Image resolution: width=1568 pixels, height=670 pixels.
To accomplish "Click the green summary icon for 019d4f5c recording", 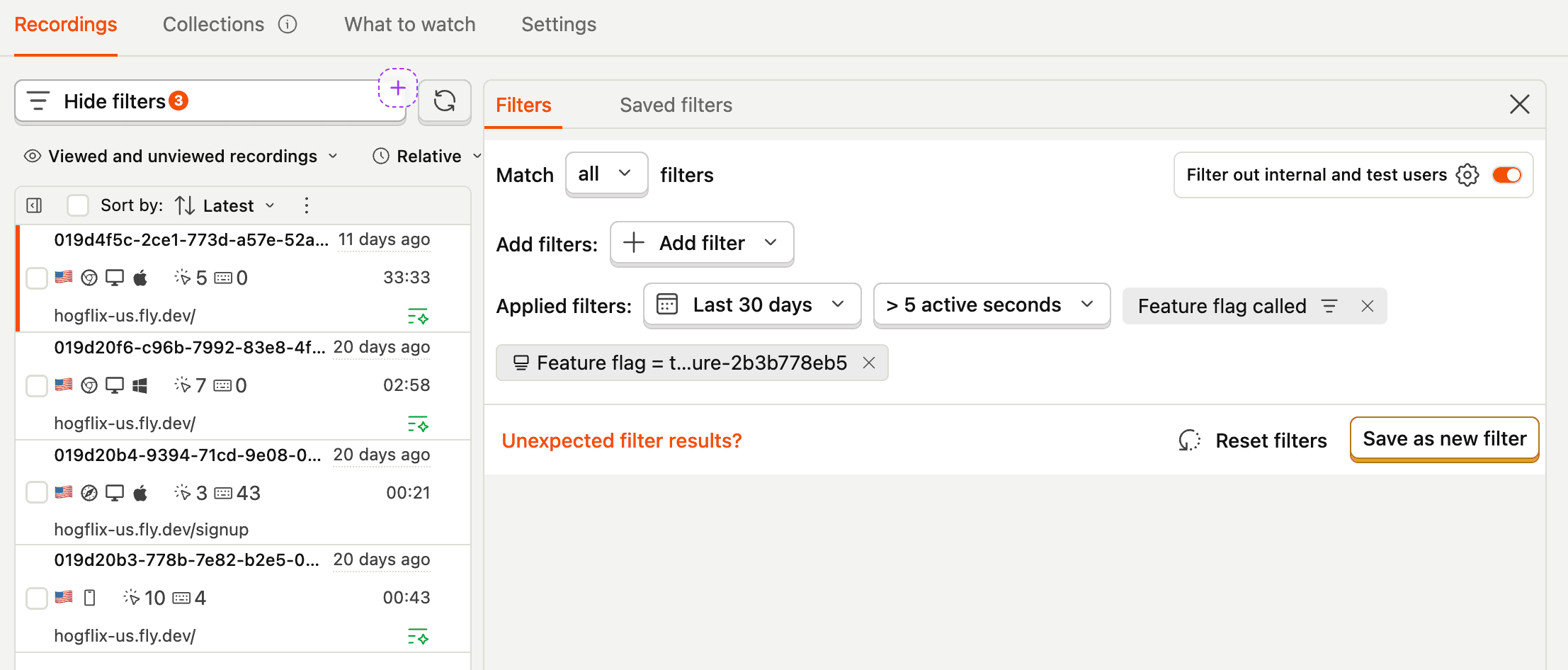I will (418, 317).
